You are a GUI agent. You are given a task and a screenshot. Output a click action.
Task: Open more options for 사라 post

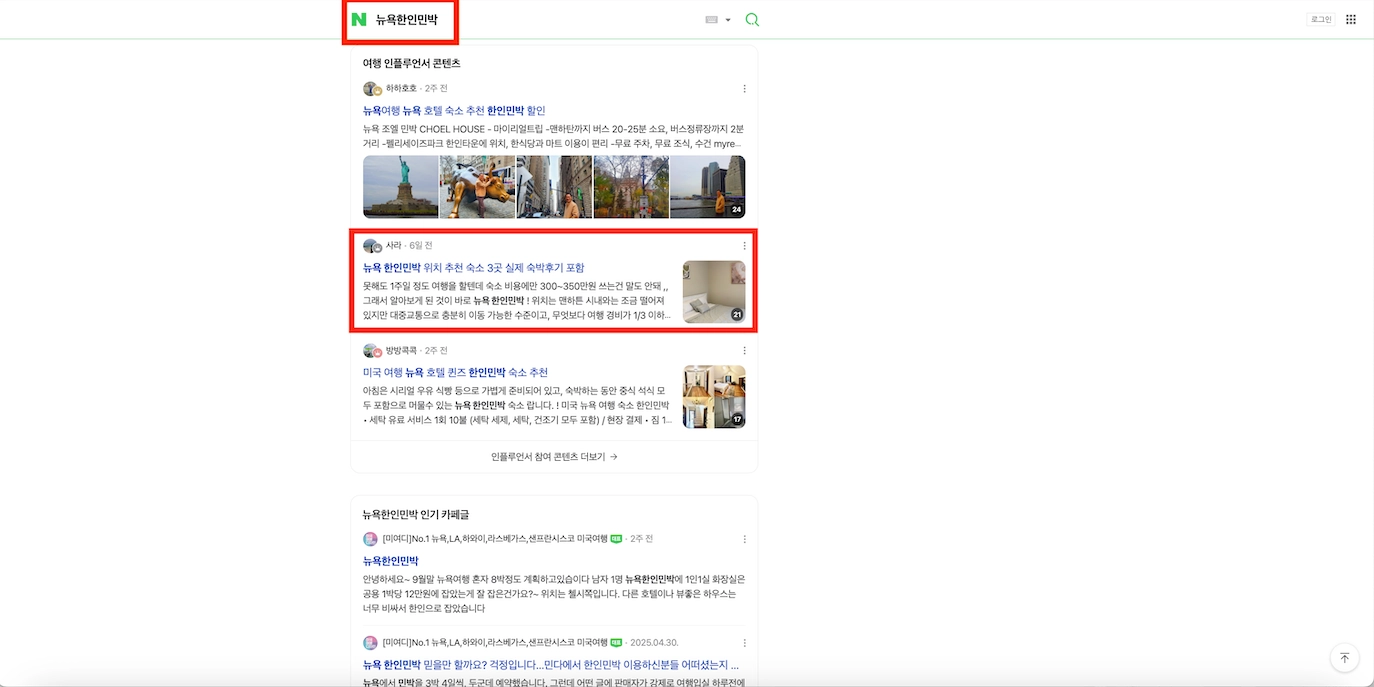click(744, 246)
